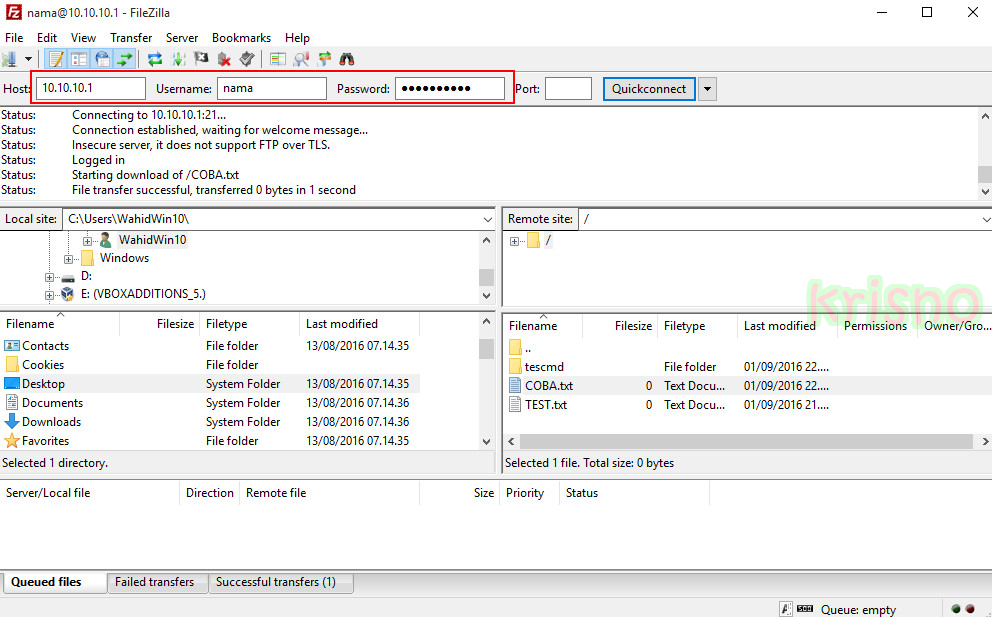The height and width of the screenshot is (617, 992).
Task: Reconnect to the last used server
Action: coord(247,59)
